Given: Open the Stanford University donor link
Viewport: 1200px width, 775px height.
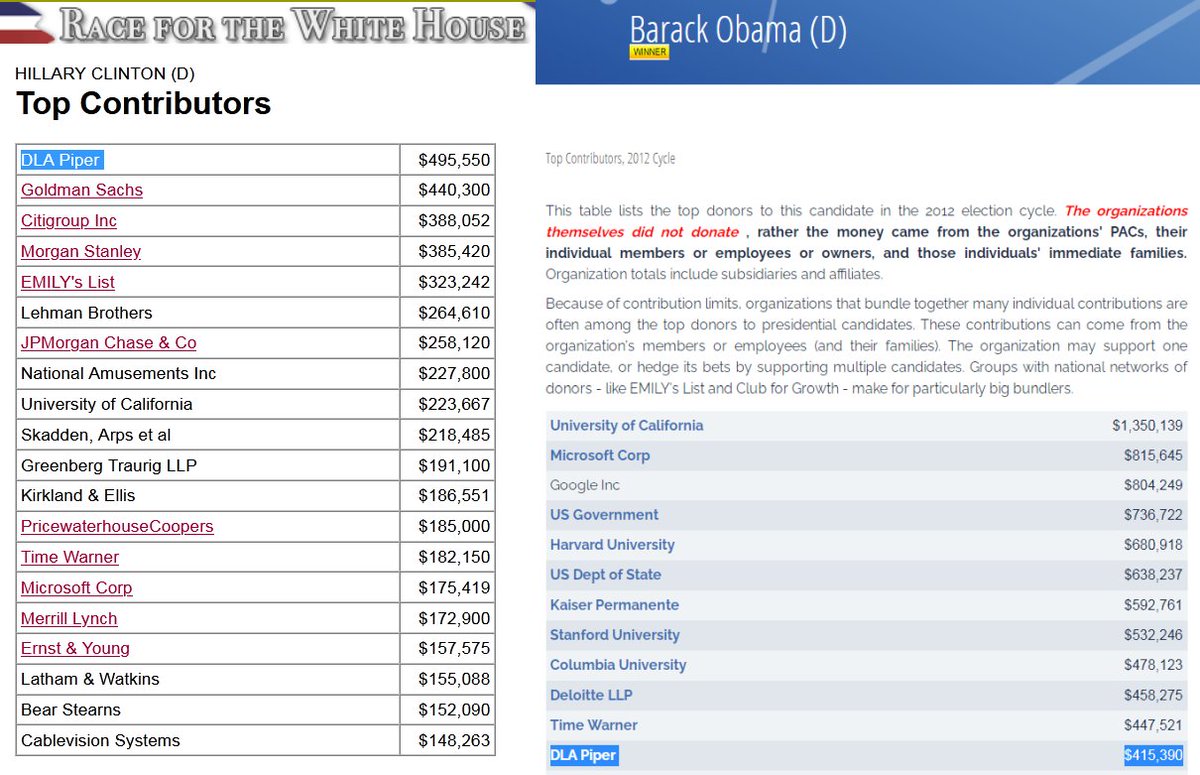Looking at the screenshot, I should 614,635.
